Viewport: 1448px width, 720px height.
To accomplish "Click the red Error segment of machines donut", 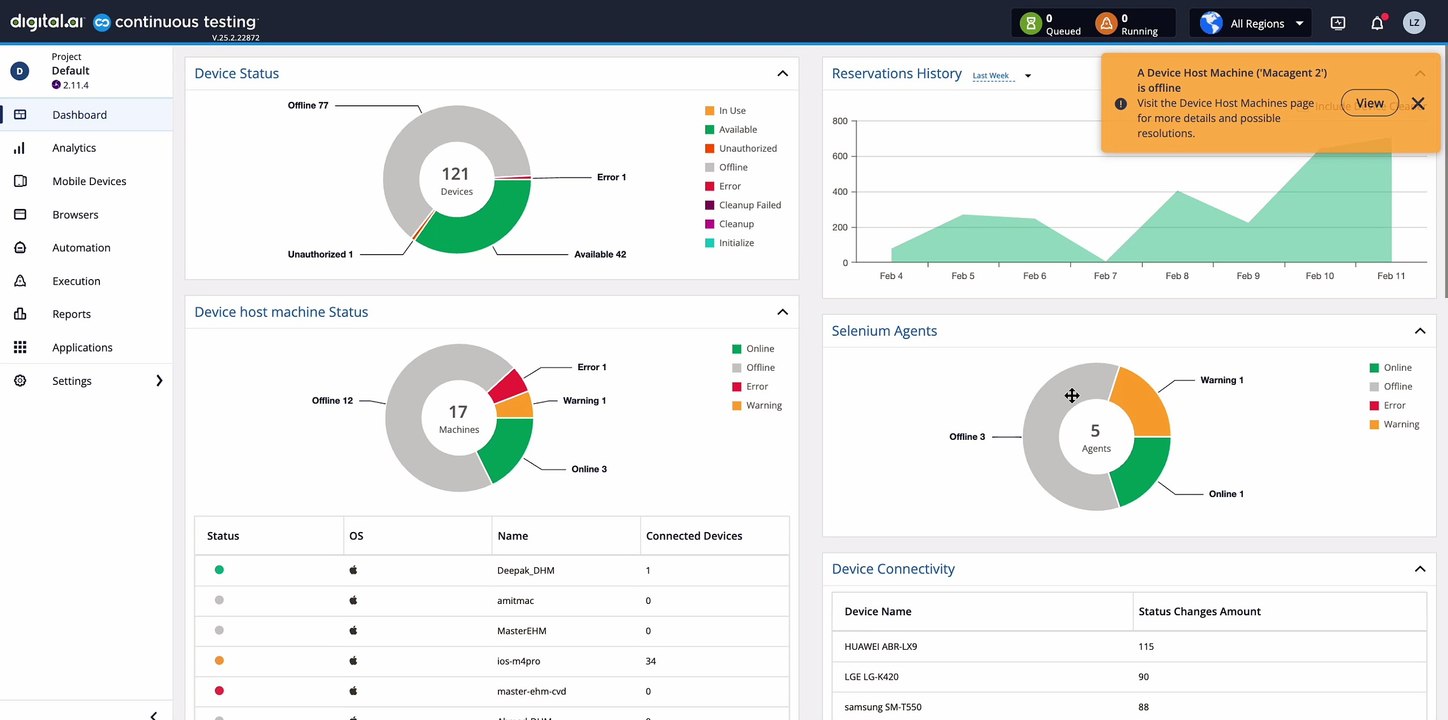I will 508,385.
